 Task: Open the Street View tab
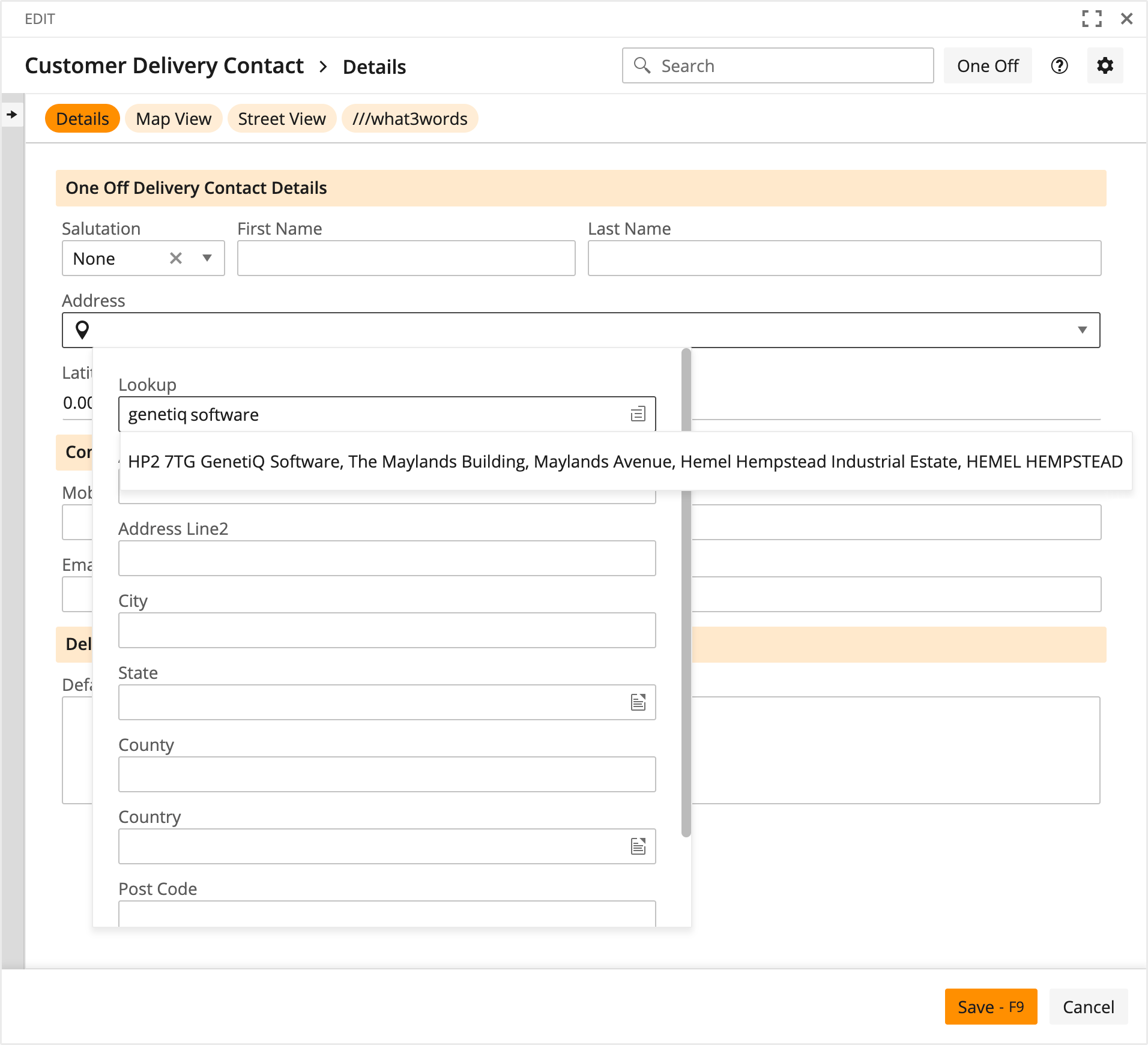[282, 119]
